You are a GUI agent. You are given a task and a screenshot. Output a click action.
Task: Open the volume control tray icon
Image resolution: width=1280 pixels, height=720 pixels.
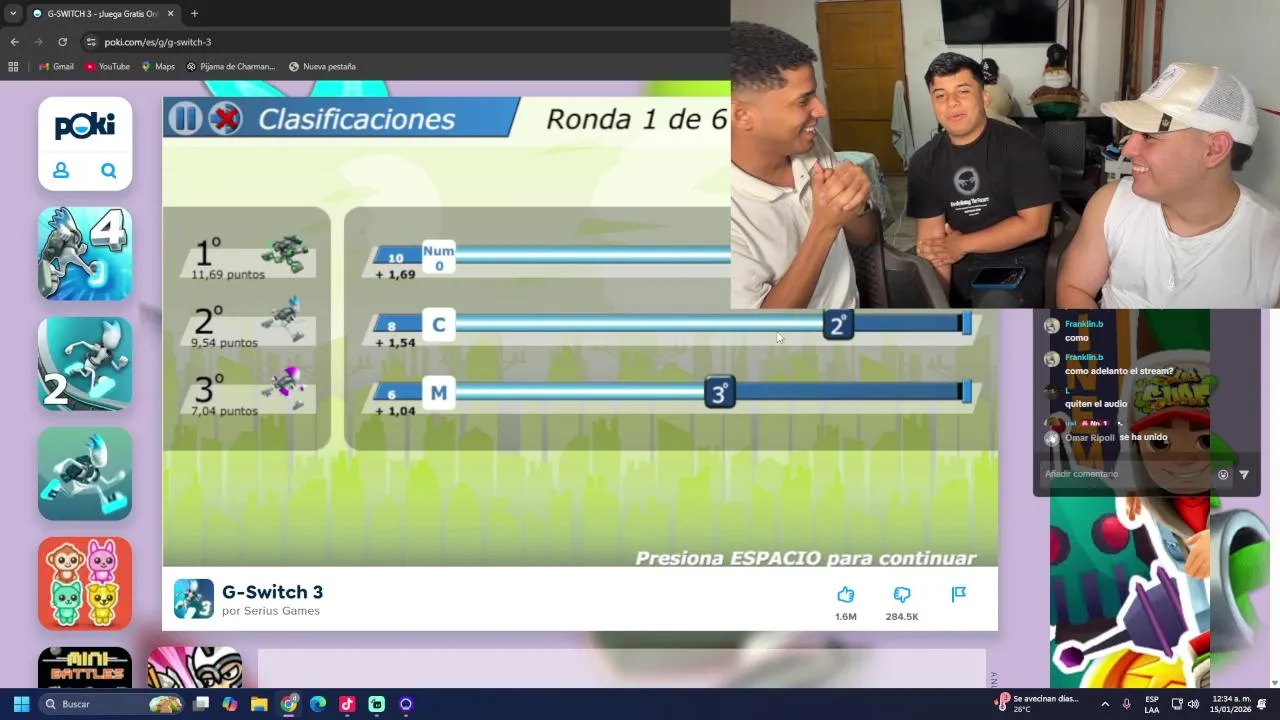[1193, 704]
